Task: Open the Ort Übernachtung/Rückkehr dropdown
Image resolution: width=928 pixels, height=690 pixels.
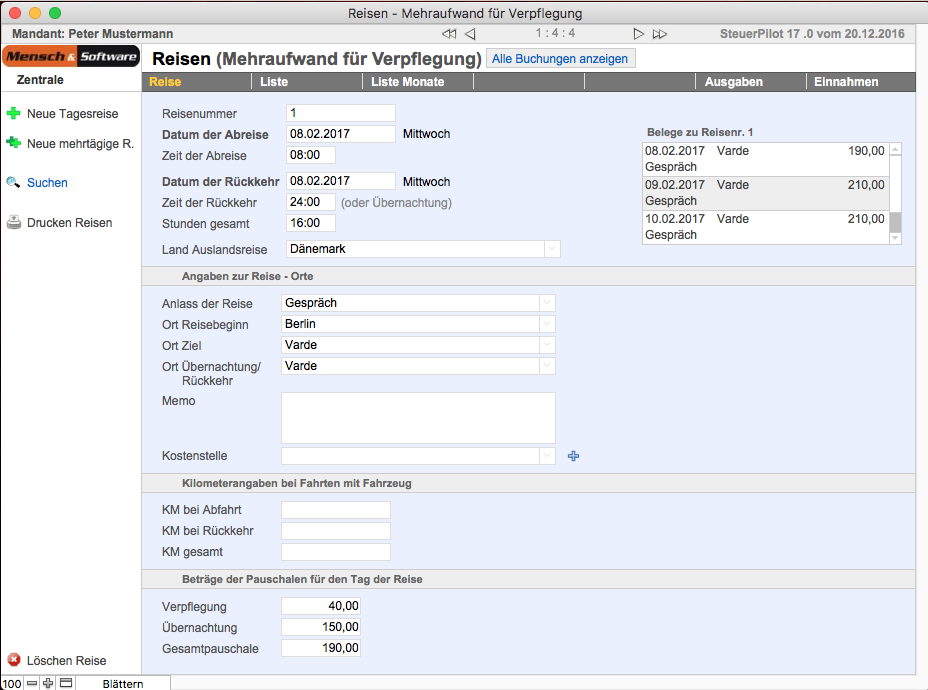Action: (547, 366)
